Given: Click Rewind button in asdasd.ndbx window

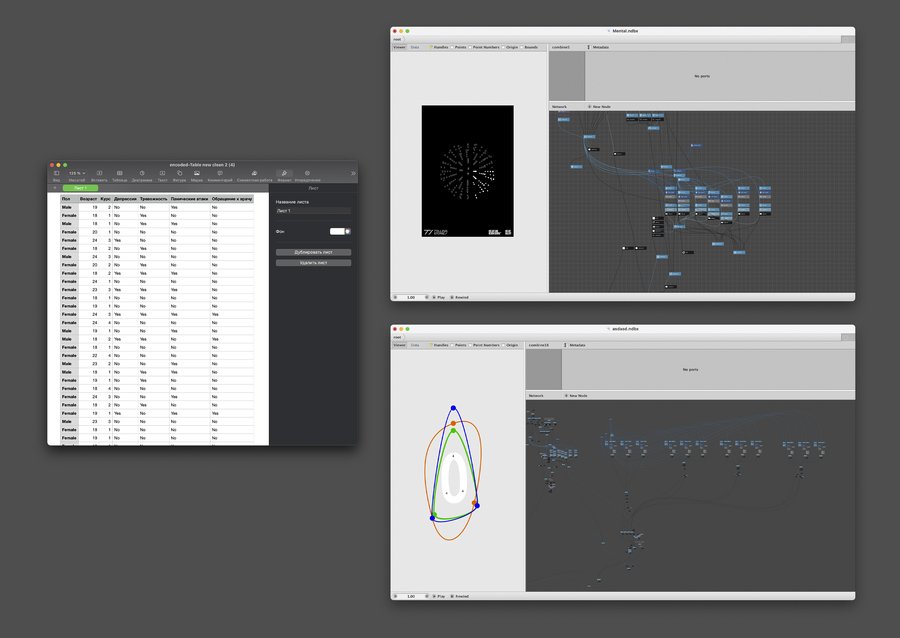Looking at the screenshot, I should point(459,596).
